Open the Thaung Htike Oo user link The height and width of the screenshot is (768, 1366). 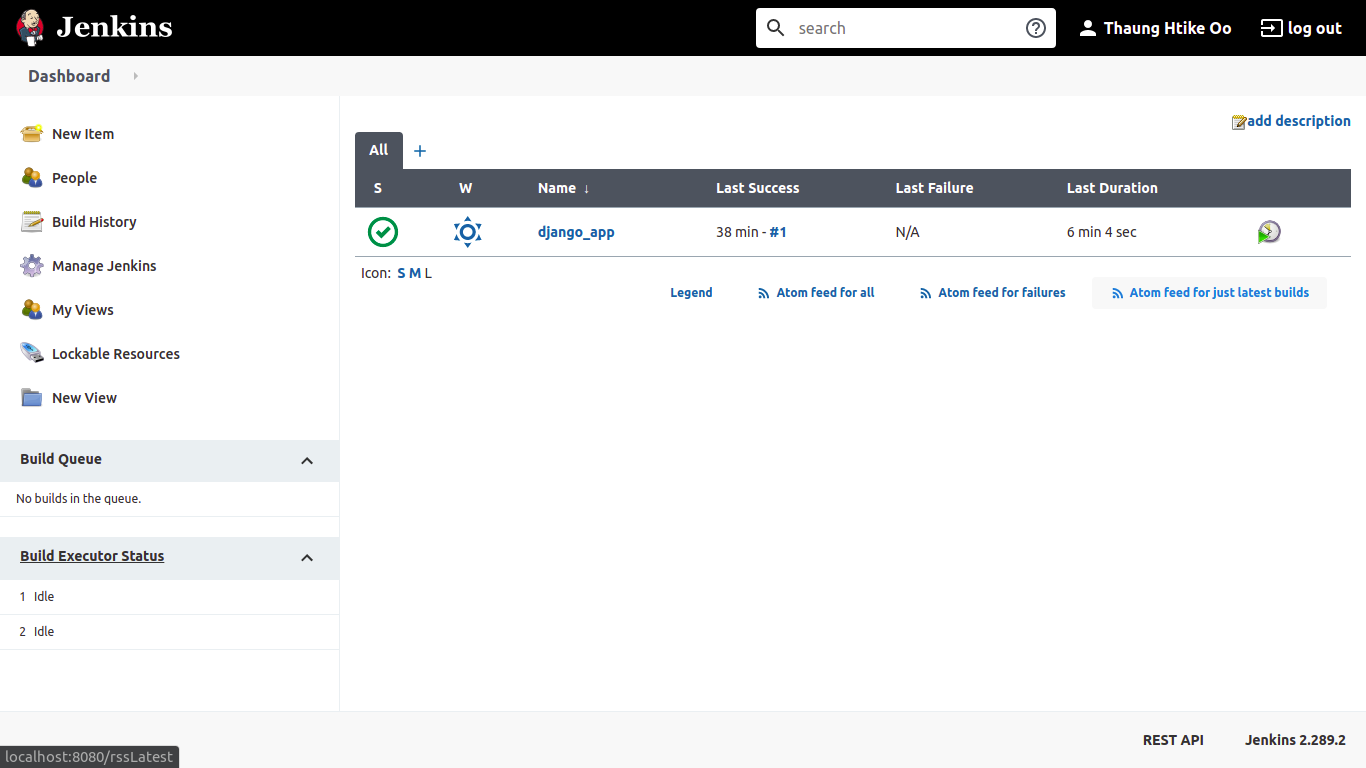[1168, 28]
